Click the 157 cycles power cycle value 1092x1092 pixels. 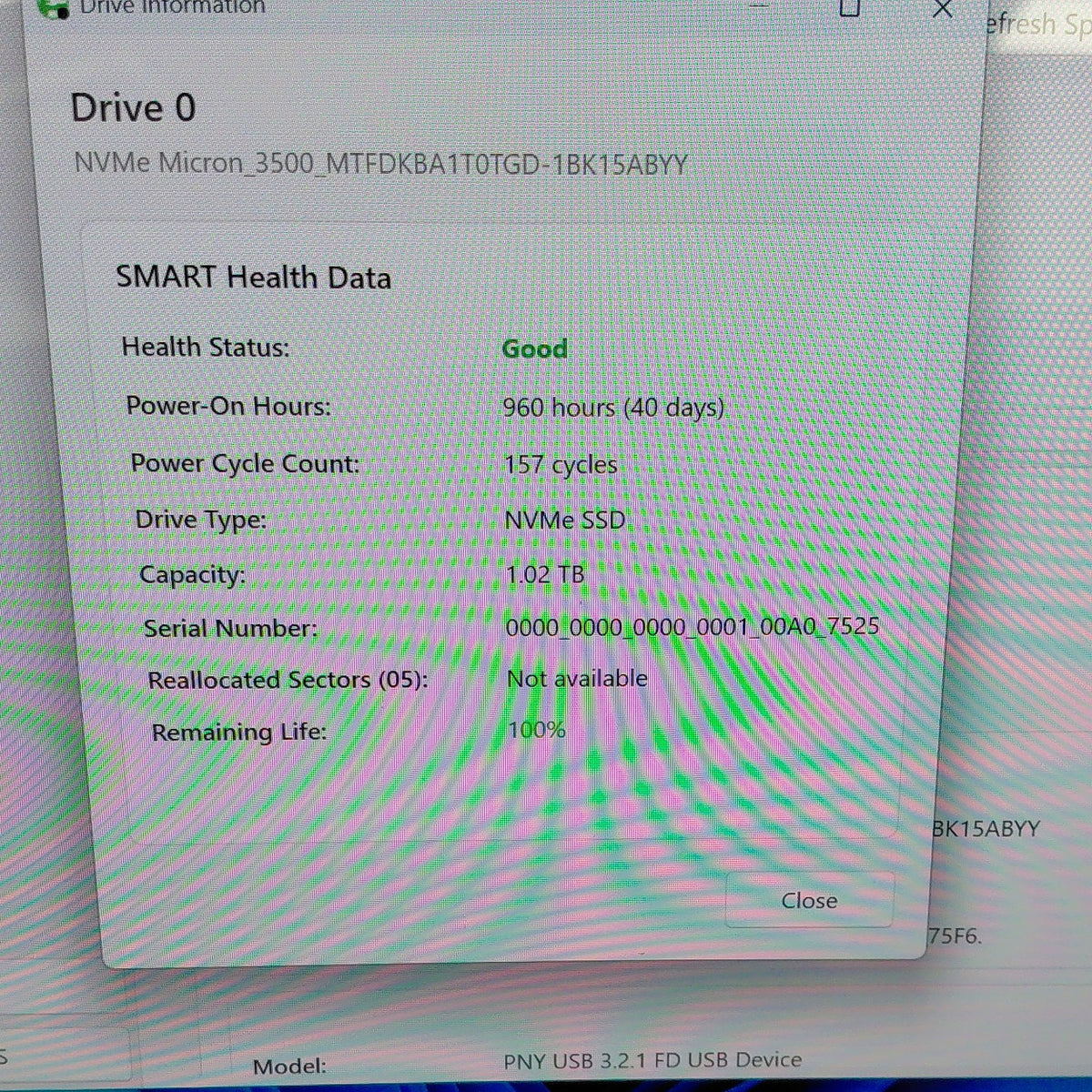(561, 464)
